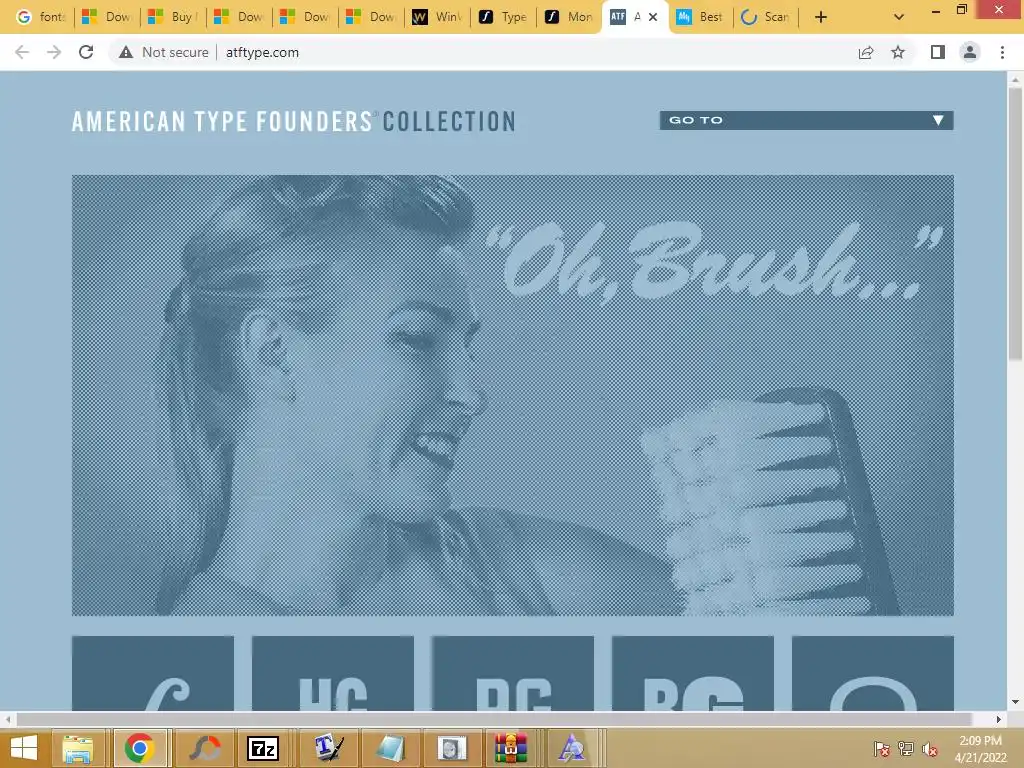Switch to the 'Best' tab

701,17
